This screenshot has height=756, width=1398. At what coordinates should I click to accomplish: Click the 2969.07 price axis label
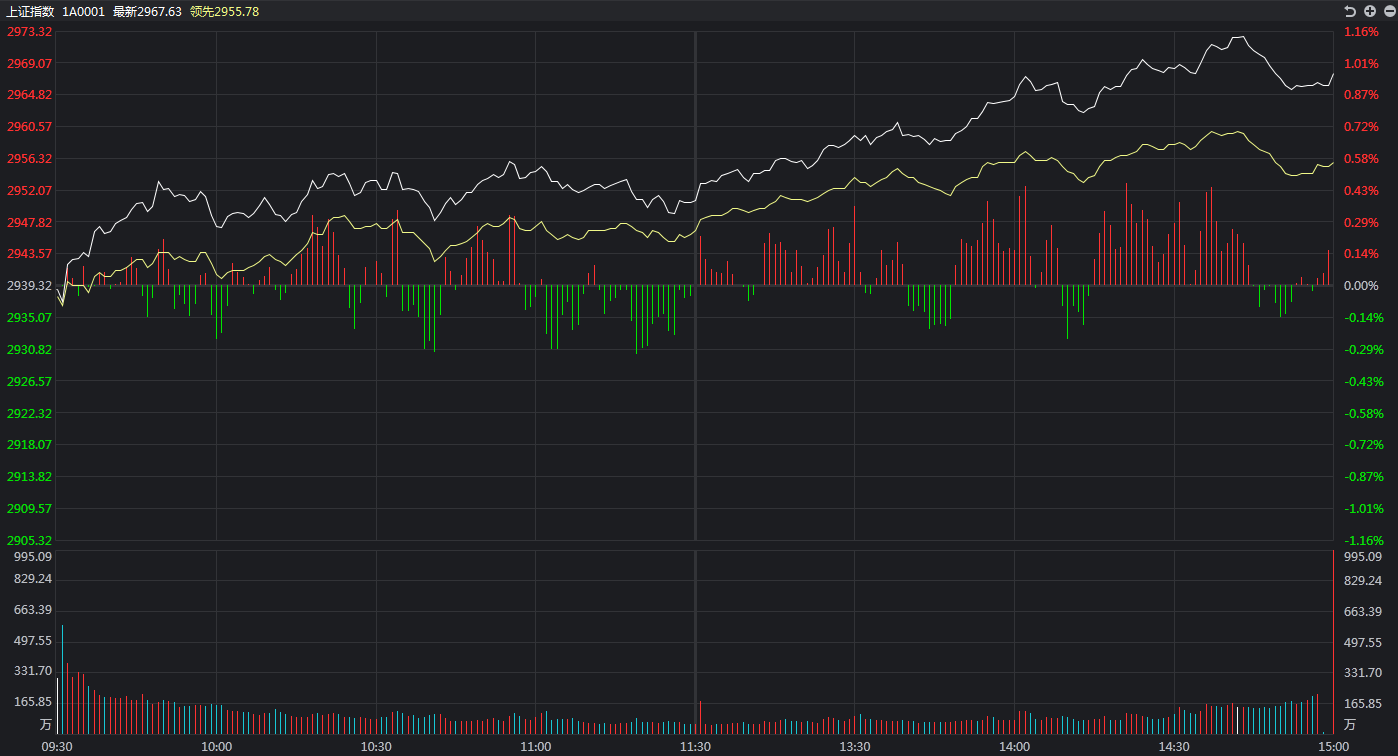[x=30, y=63]
